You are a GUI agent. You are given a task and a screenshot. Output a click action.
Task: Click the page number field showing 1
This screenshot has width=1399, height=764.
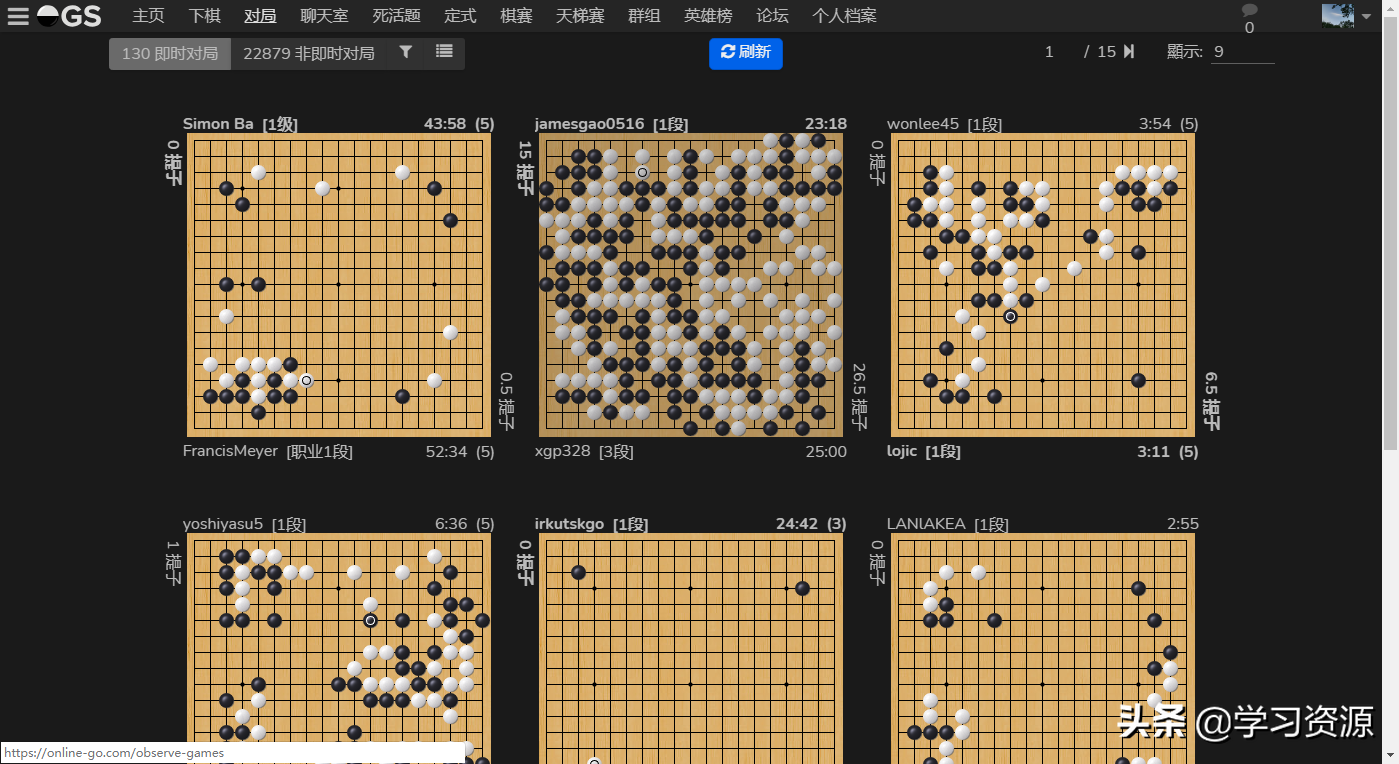pyautogui.click(x=1049, y=52)
